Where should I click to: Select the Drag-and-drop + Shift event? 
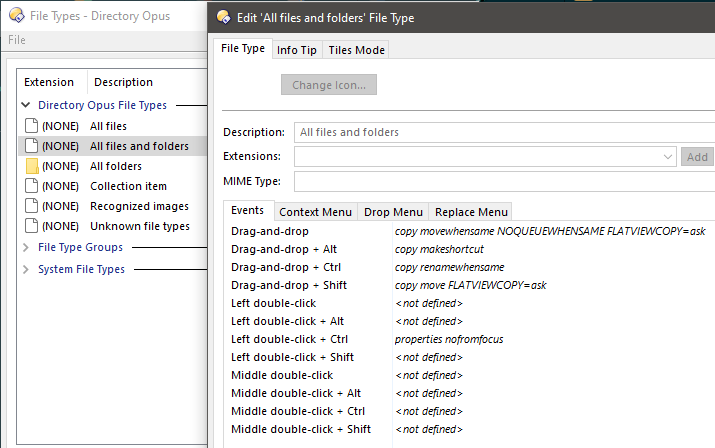470,286
